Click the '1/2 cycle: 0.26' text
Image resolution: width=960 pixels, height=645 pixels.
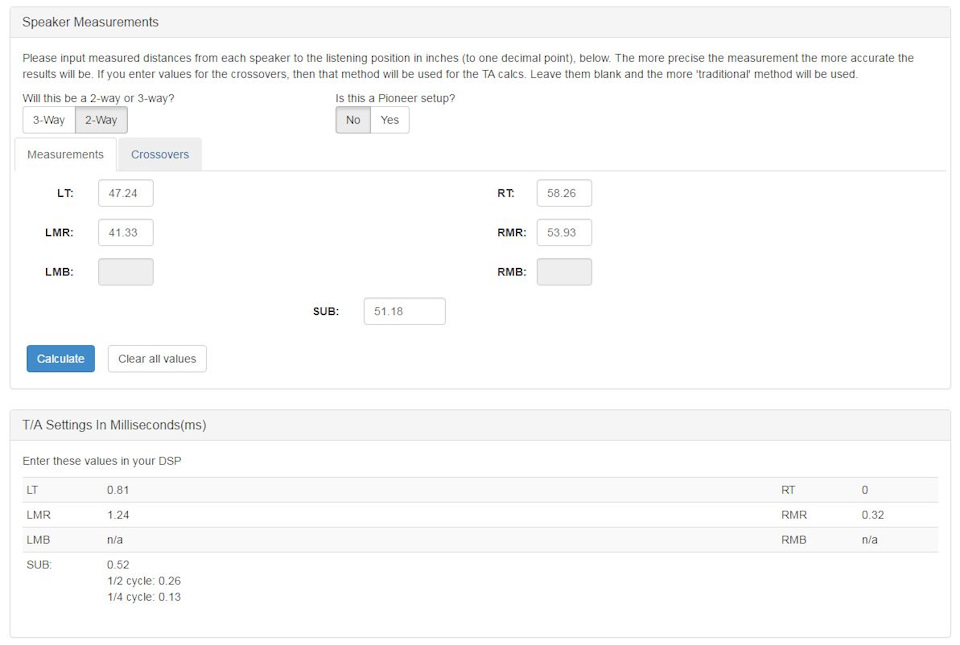pyautogui.click(x=144, y=581)
